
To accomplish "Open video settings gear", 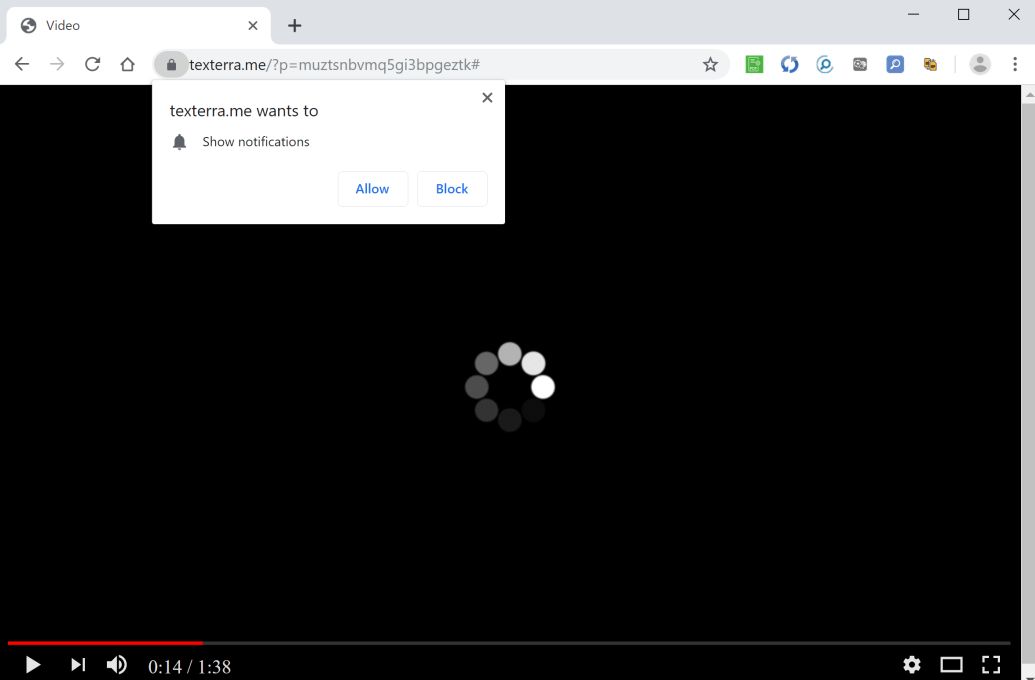I will (912, 664).
